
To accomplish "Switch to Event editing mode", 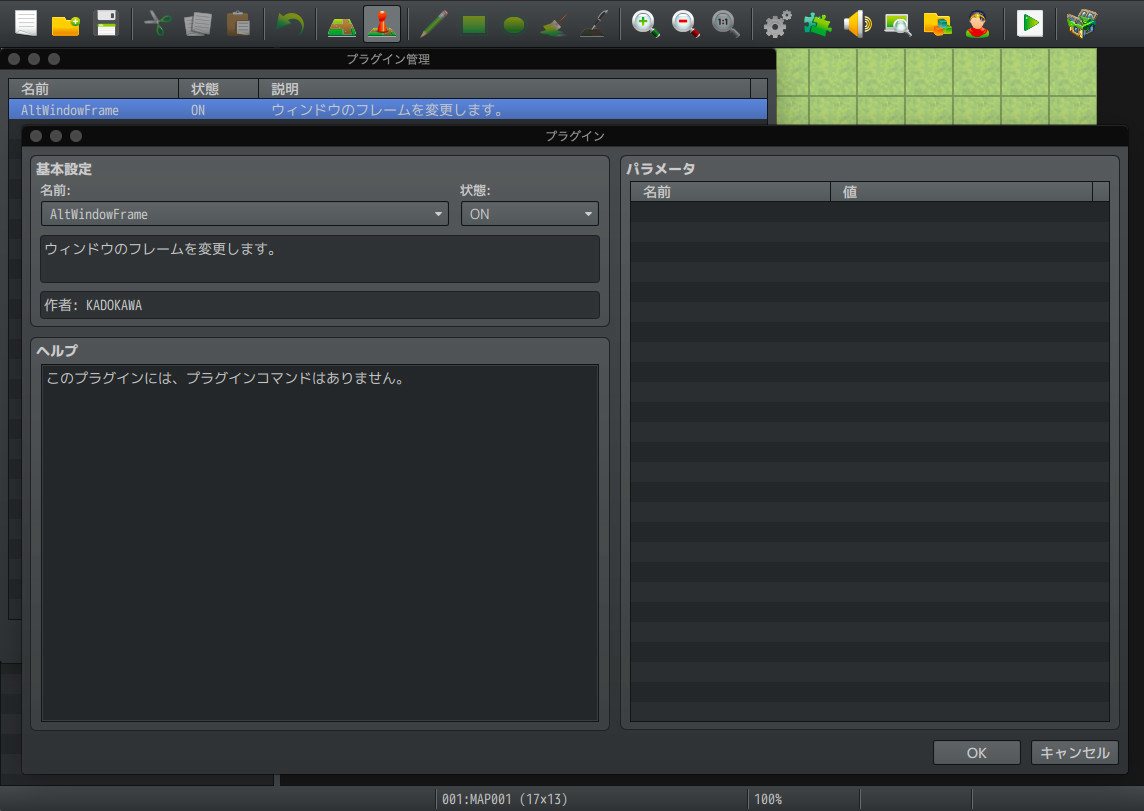I will (379, 22).
